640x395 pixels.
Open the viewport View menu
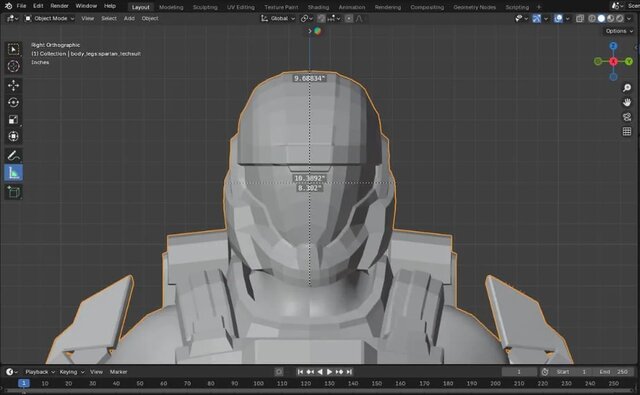(x=87, y=18)
